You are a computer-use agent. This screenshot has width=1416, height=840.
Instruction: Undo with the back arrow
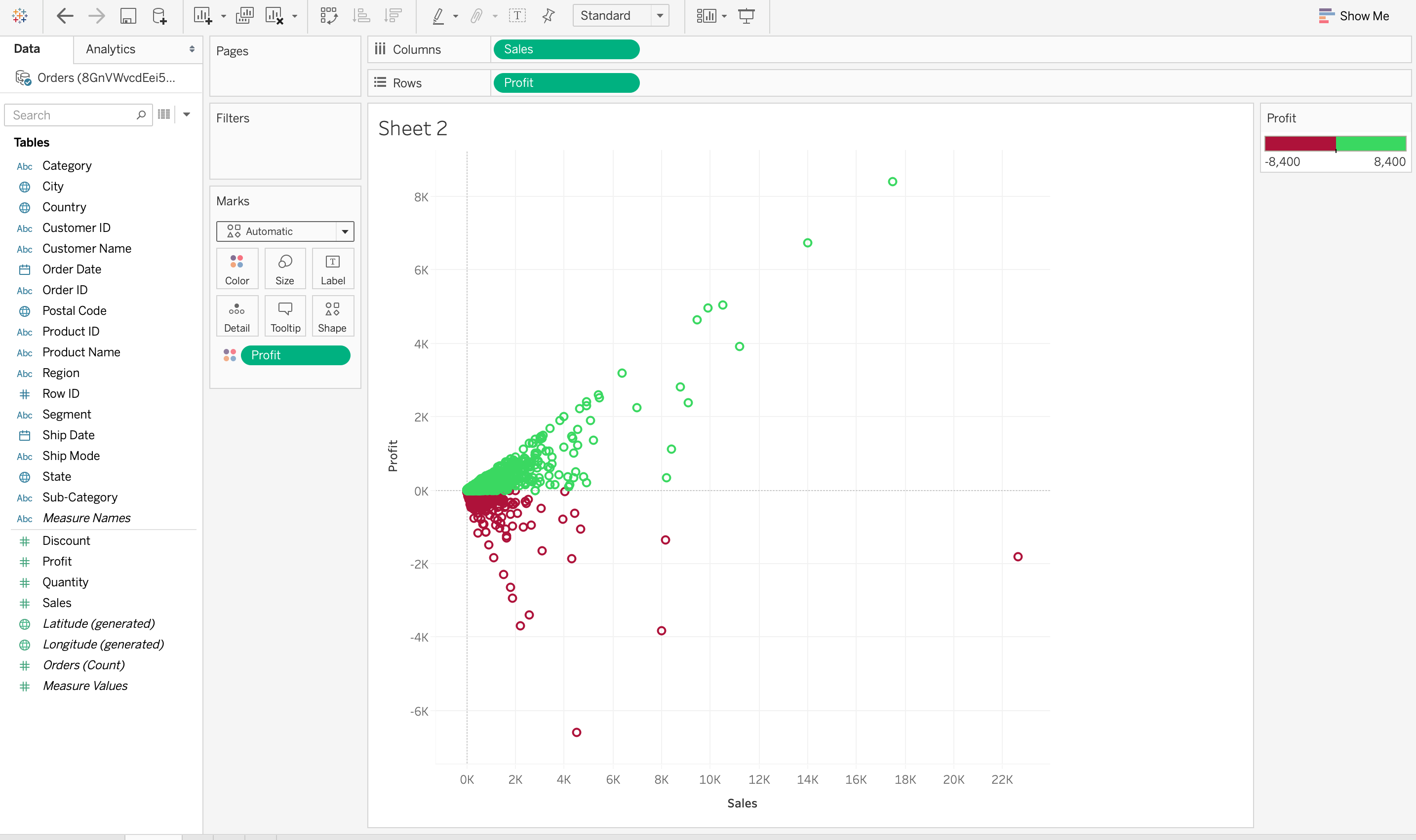click(65, 15)
